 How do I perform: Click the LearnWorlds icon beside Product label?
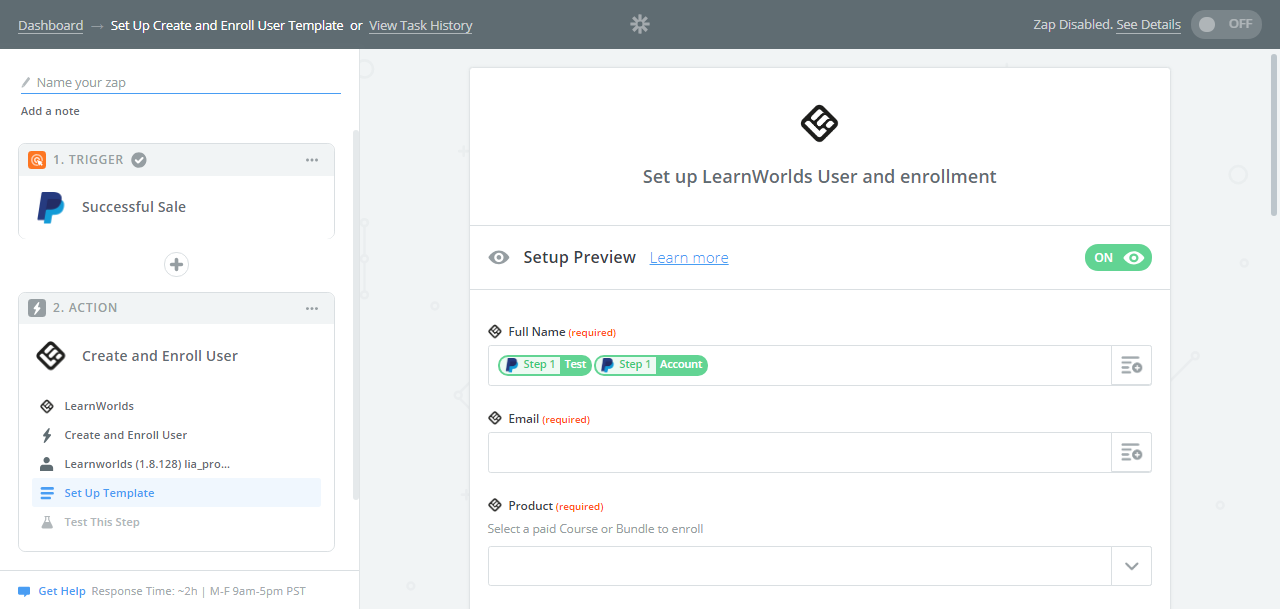[494, 505]
